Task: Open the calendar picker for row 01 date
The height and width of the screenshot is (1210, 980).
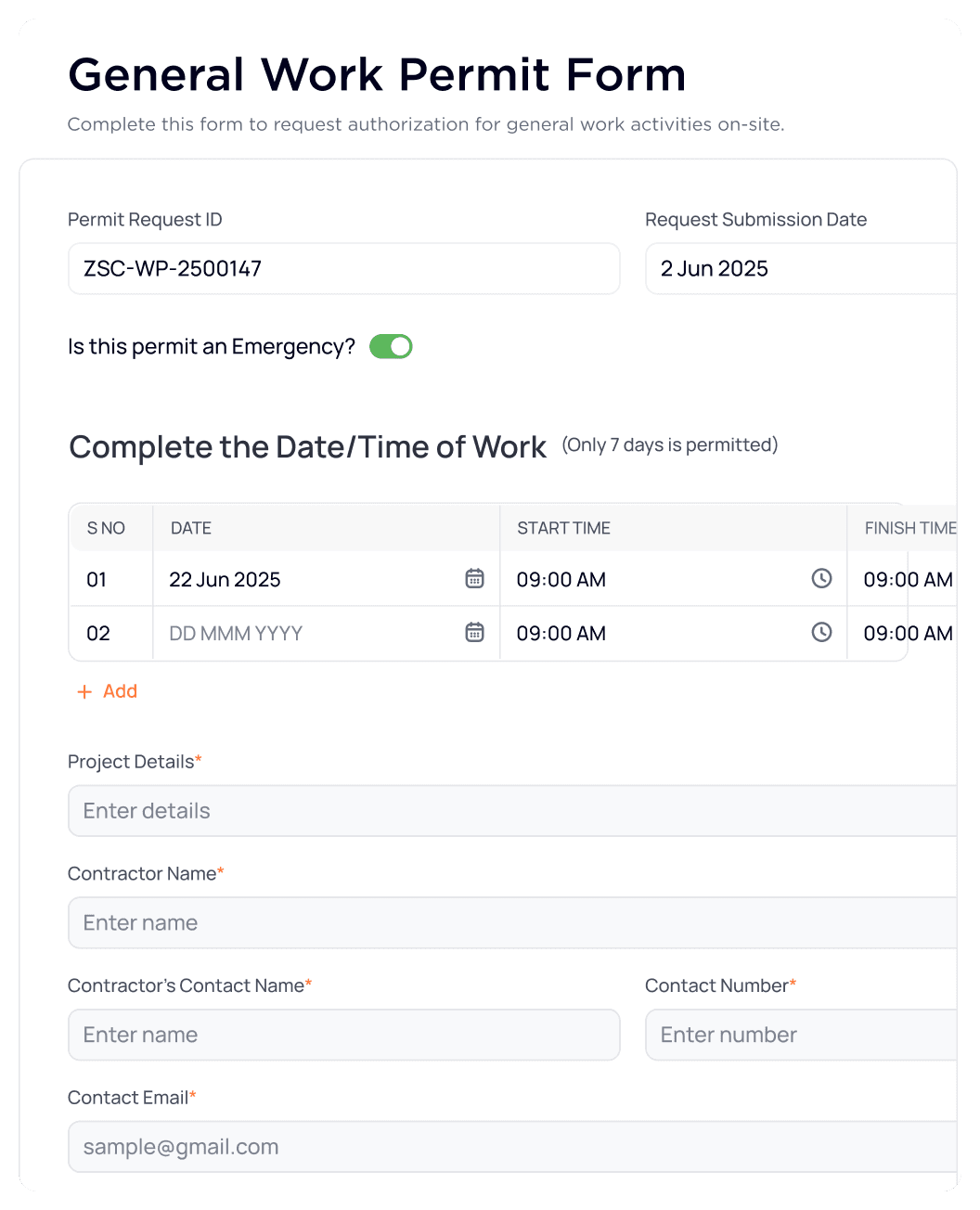Action: tap(474, 578)
